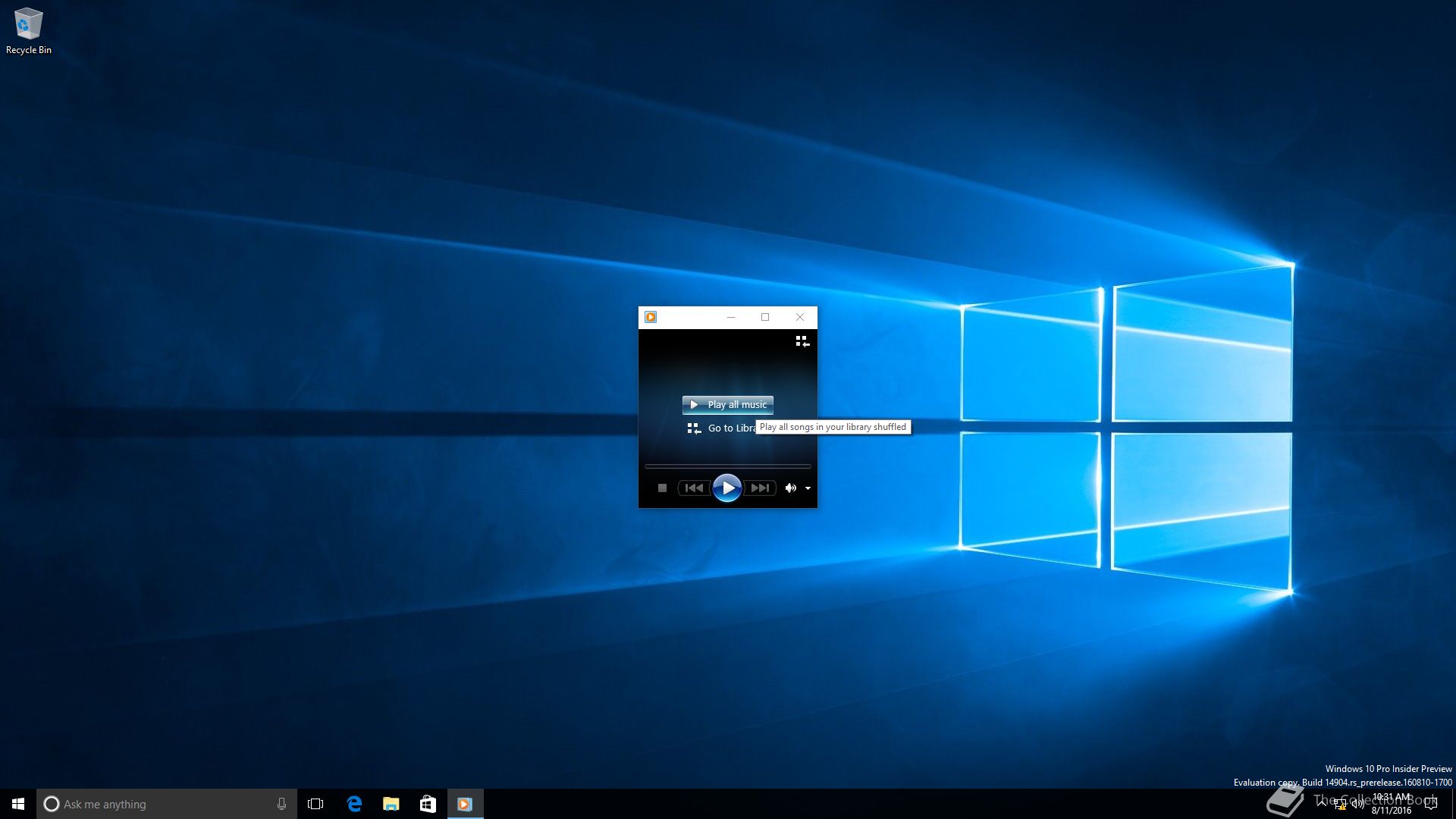The height and width of the screenshot is (819, 1456).
Task: Launch Microsoft Edge from the taskbar
Action: [x=354, y=804]
